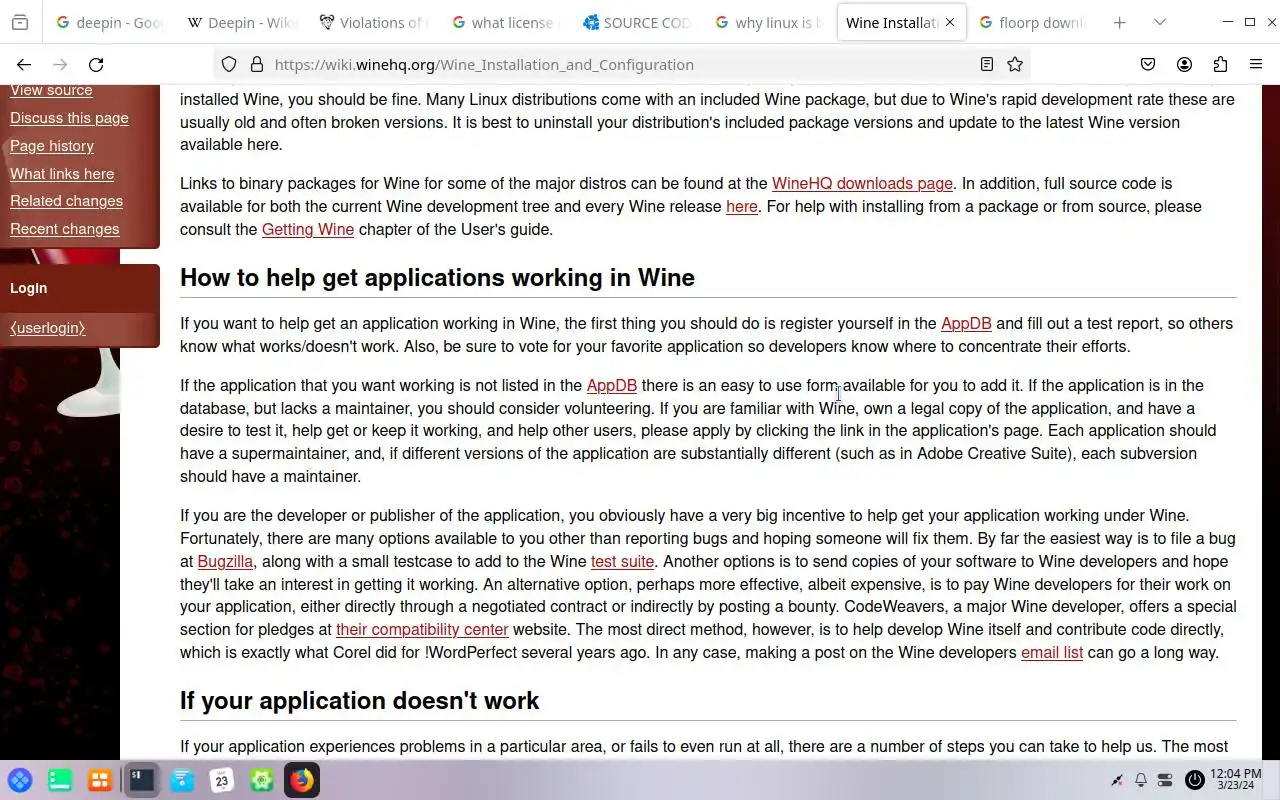
Task: Click "If your application doesn't work" heading
Action: click(359, 701)
